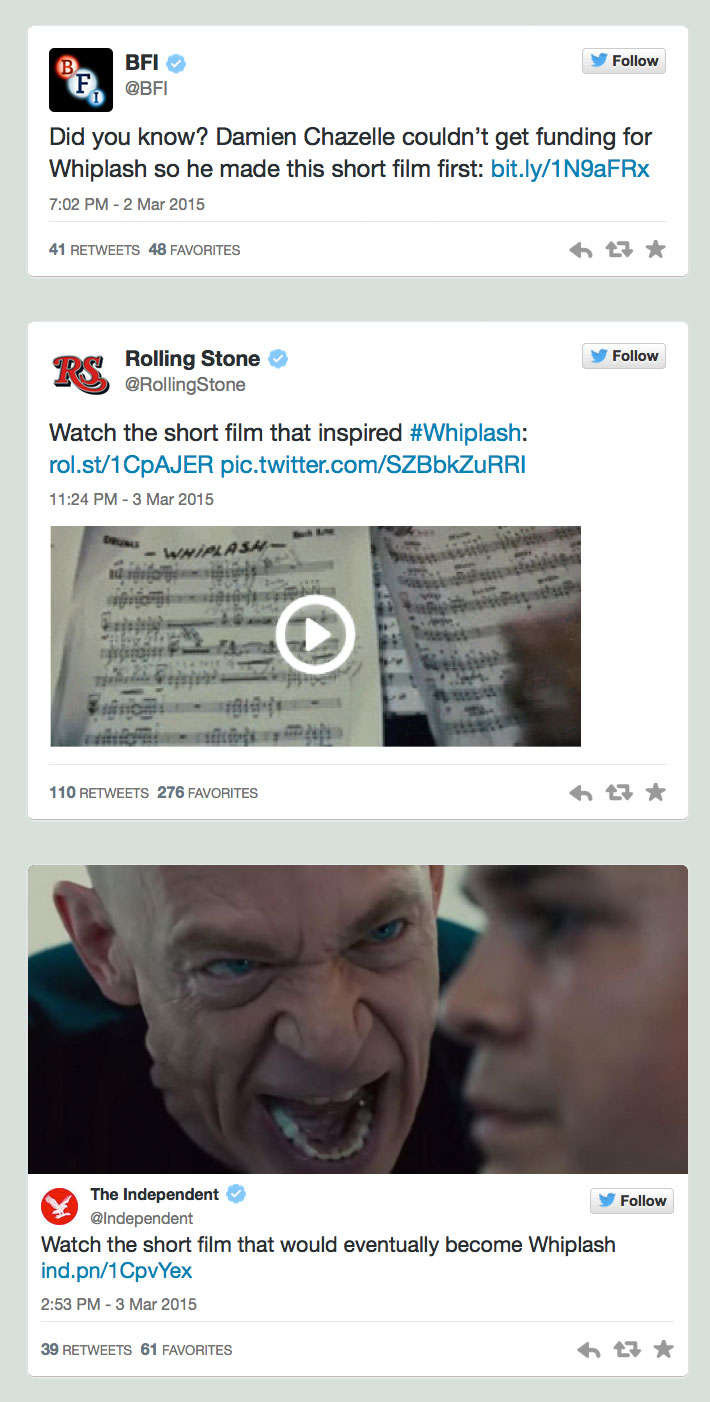Viewport: 710px width, 1402px height.
Task: Play the Whiplash sheet music video
Action: [x=315, y=635]
